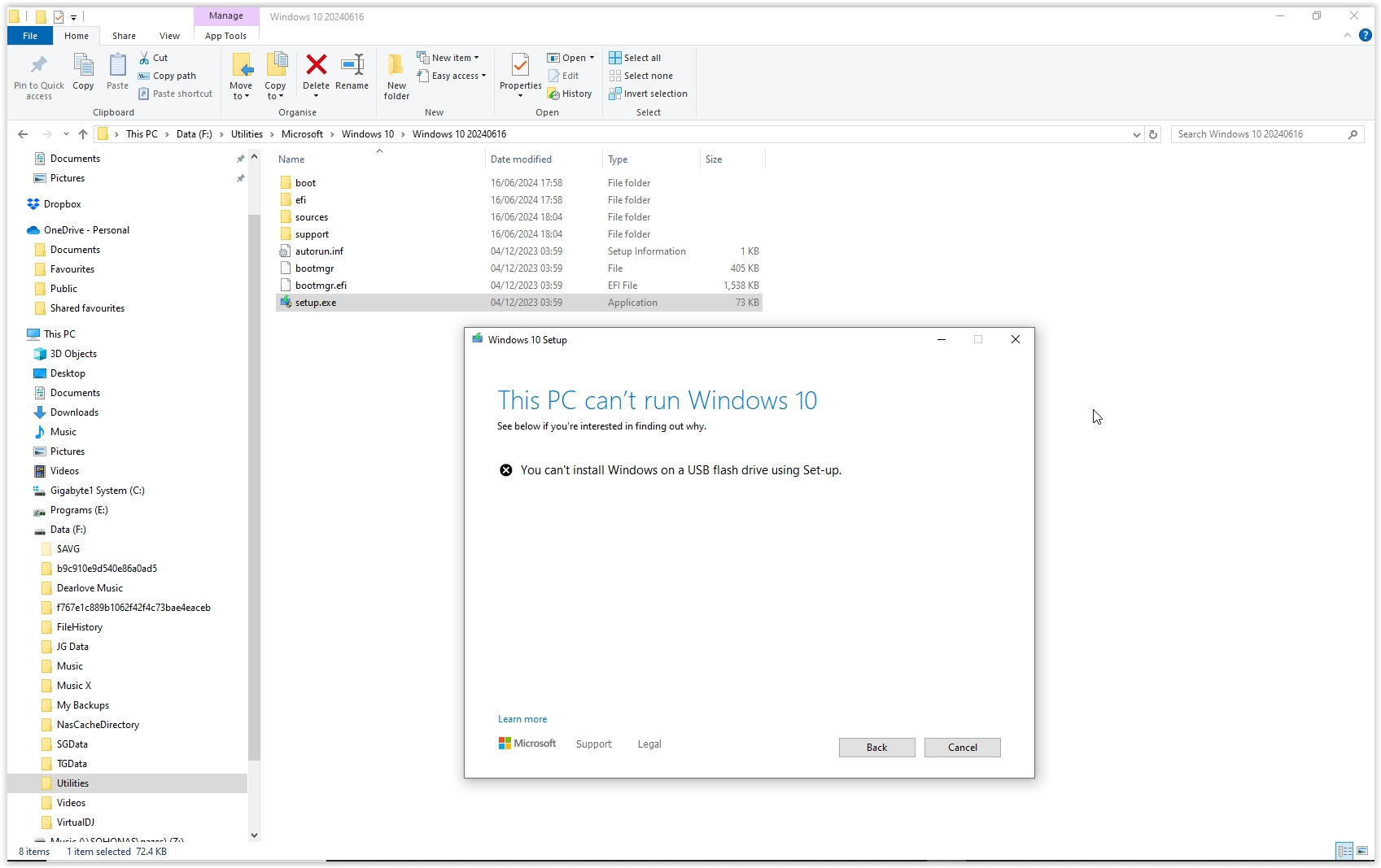The height and width of the screenshot is (868, 1381).
Task: Switch to Large icons view layout
Action: (x=1362, y=851)
